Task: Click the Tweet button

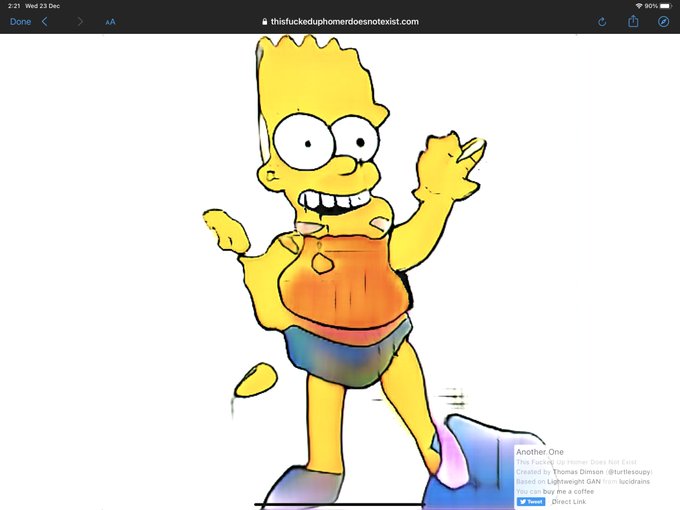Action: (531, 502)
